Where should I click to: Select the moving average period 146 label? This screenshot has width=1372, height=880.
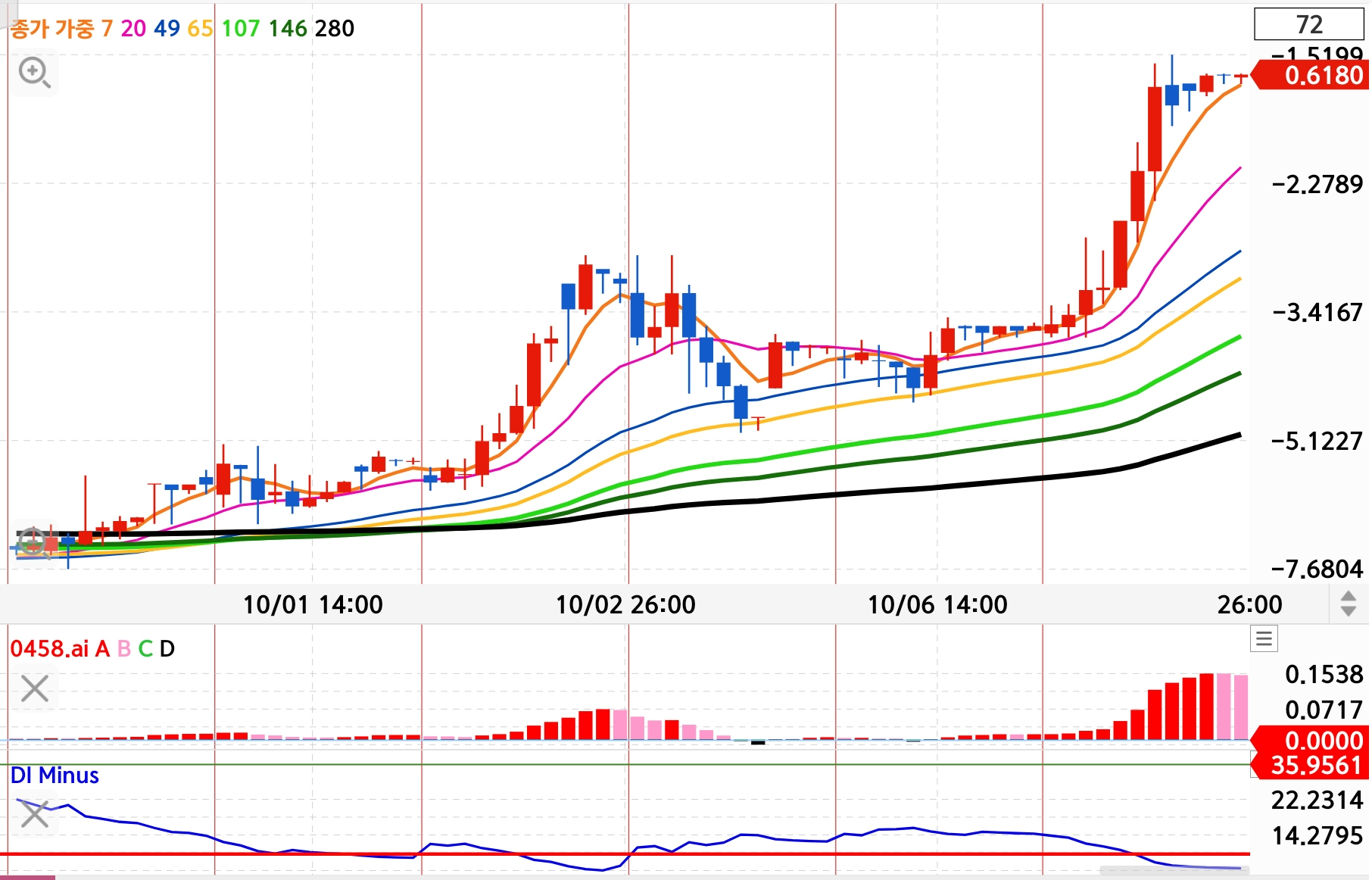[288, 29]
